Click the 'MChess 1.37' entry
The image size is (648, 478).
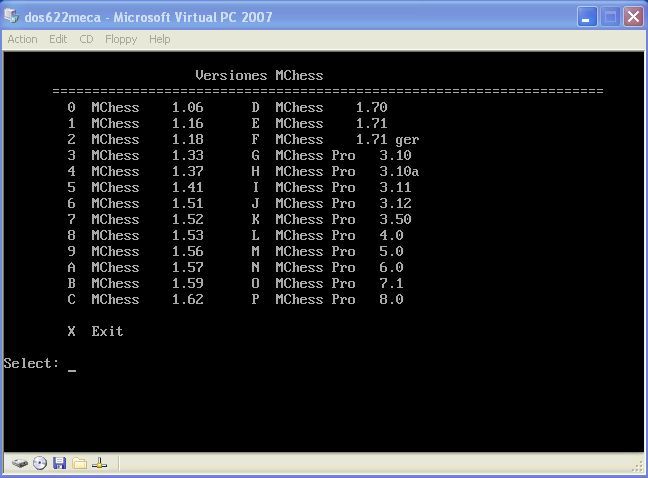point(136,171)
